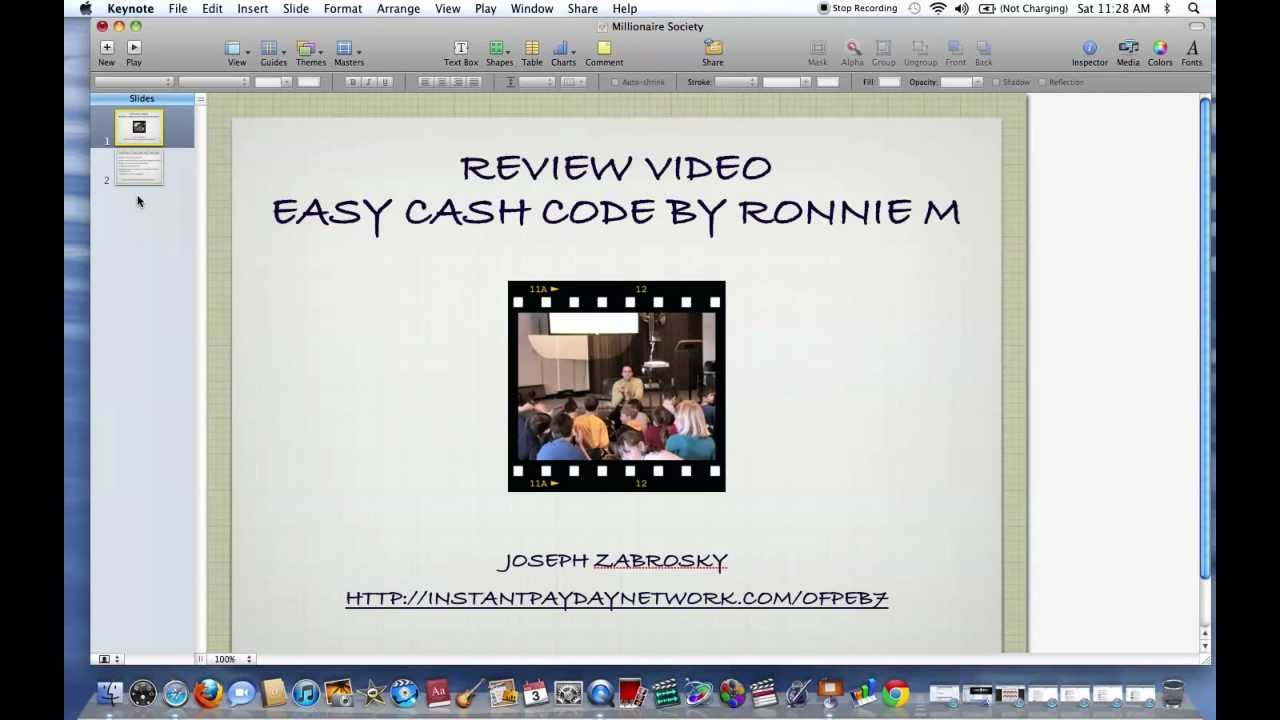Open Spotlight search magnifier
The width and height of the screenshot is (1280, 720).
(x=1193, y=9)
